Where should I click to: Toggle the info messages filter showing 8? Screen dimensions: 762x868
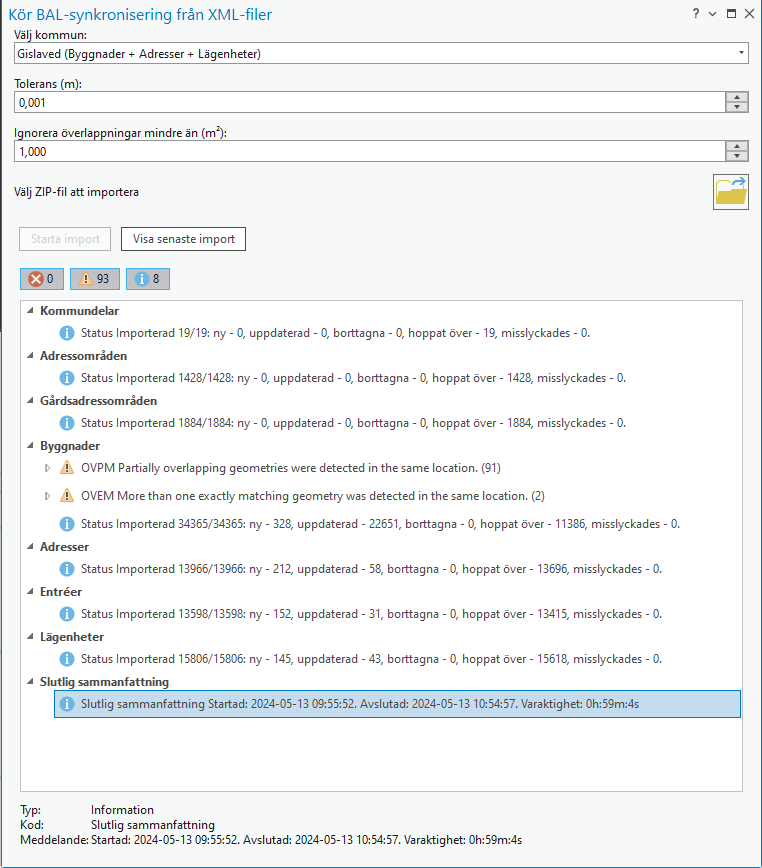pyautogui.click(x=147, y=279)
